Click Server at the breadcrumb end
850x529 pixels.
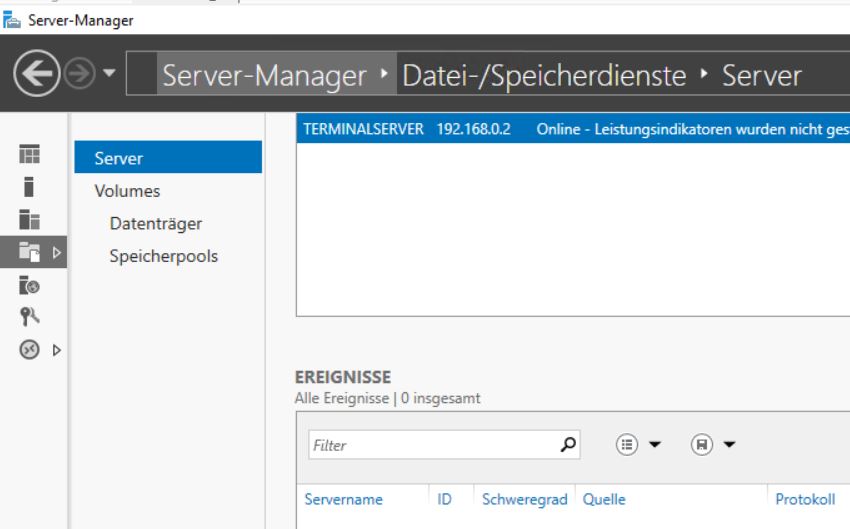tap(762, 75)
